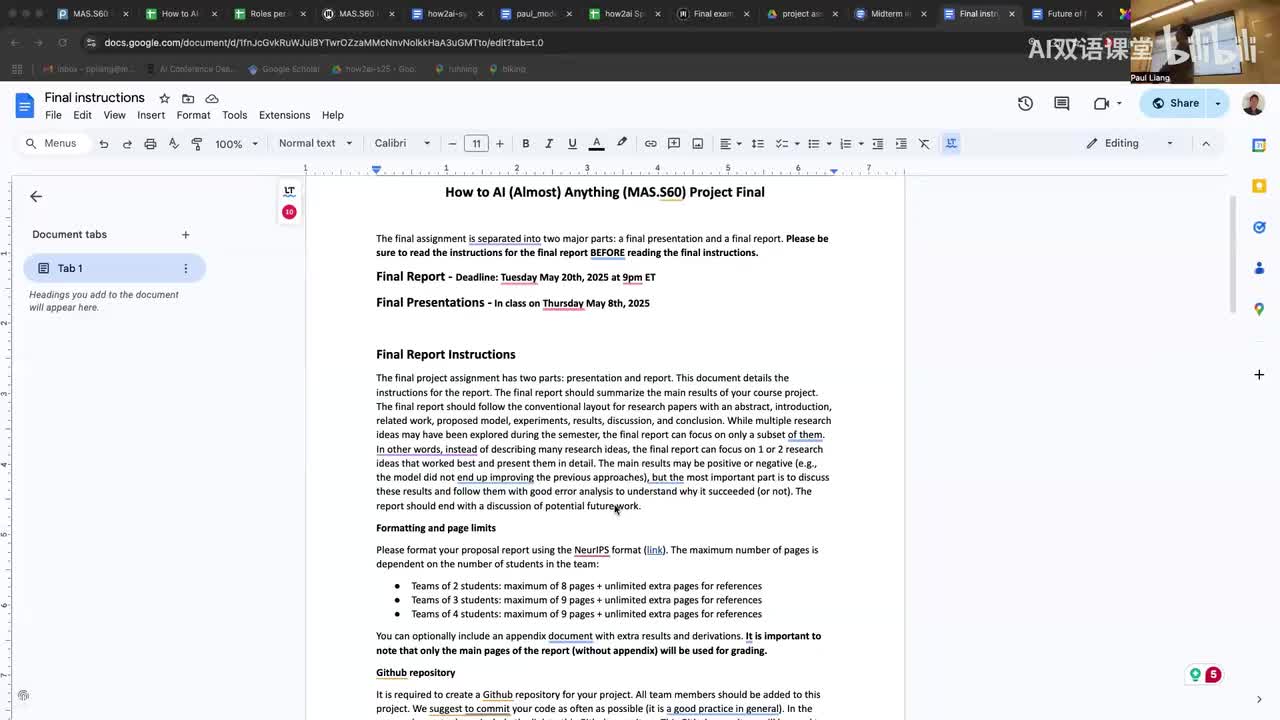Hide the menus with the collapse arrow

(1205, 143)
